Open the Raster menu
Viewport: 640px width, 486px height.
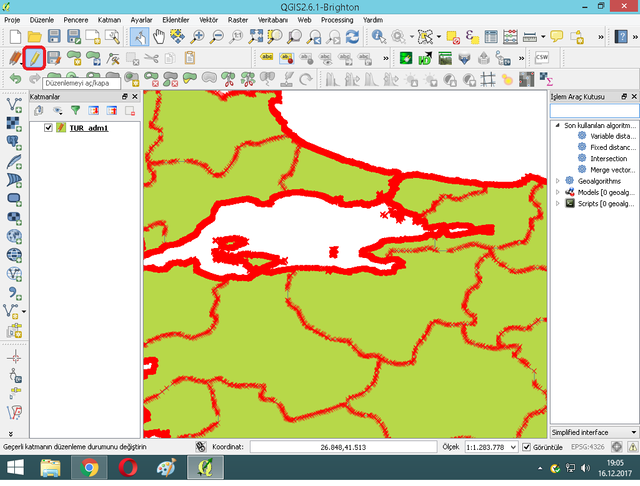(238, 20)
